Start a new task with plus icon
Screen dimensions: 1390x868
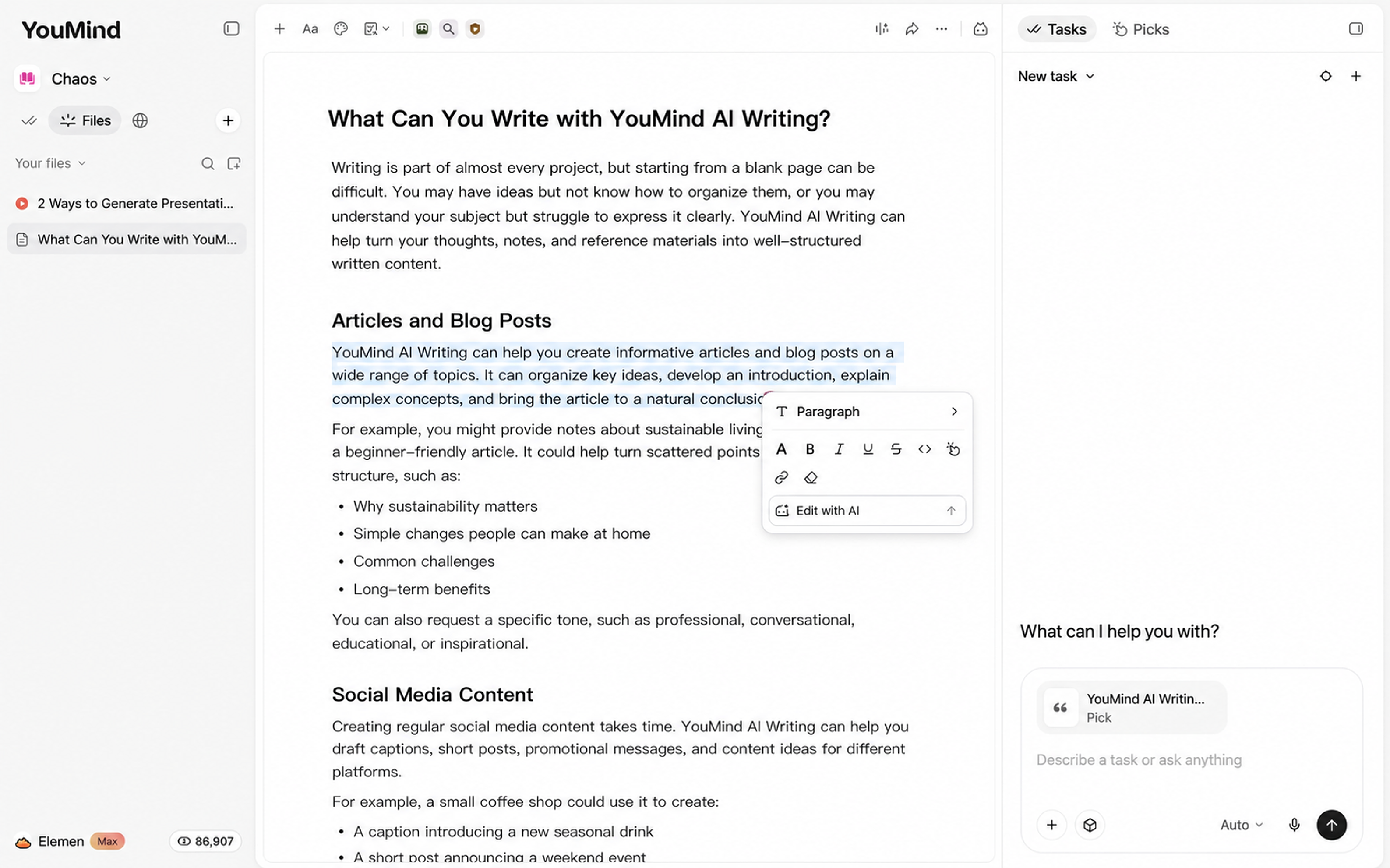1356,76
